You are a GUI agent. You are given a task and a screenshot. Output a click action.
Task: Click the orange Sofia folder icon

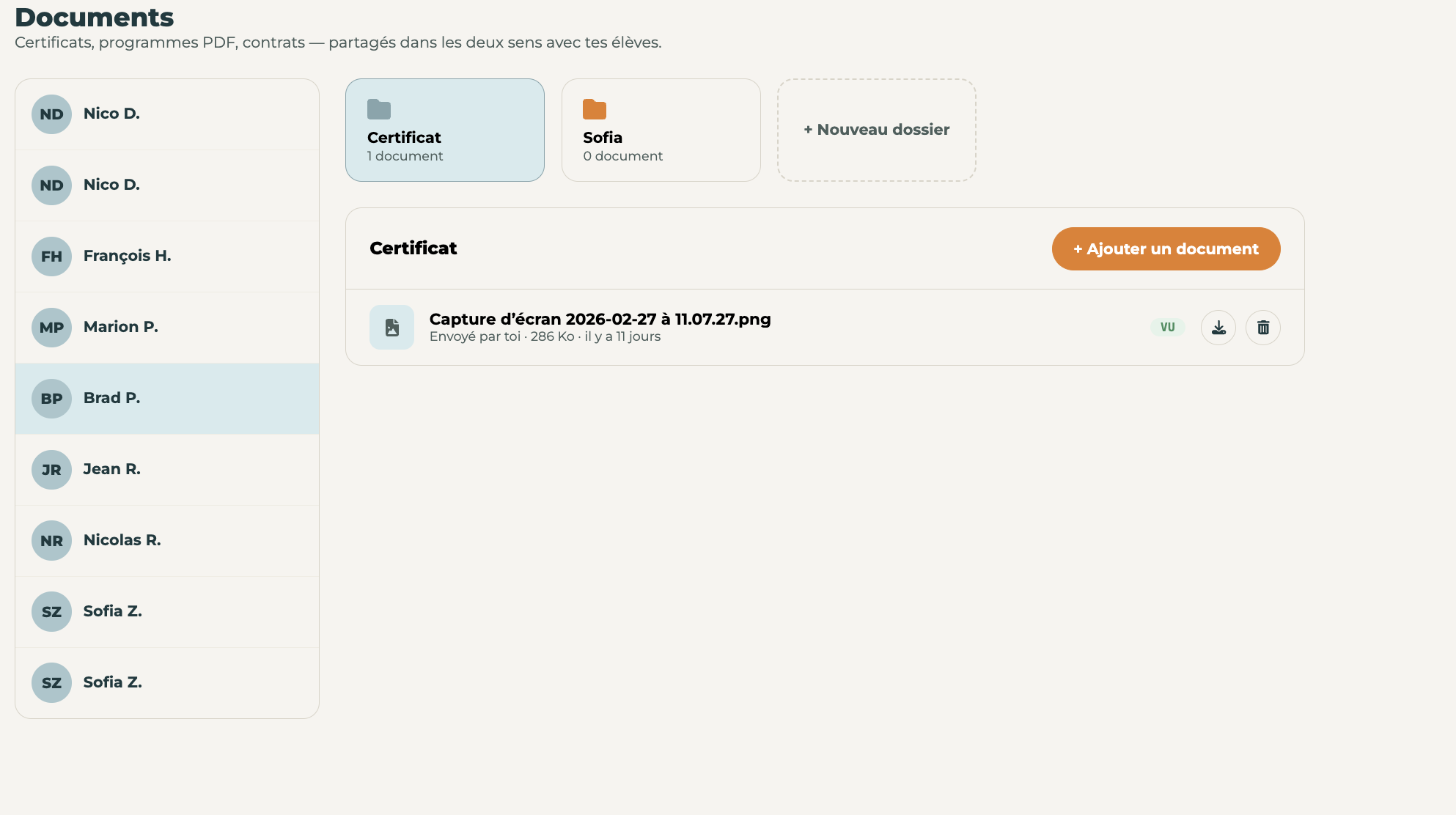(595, 109)
